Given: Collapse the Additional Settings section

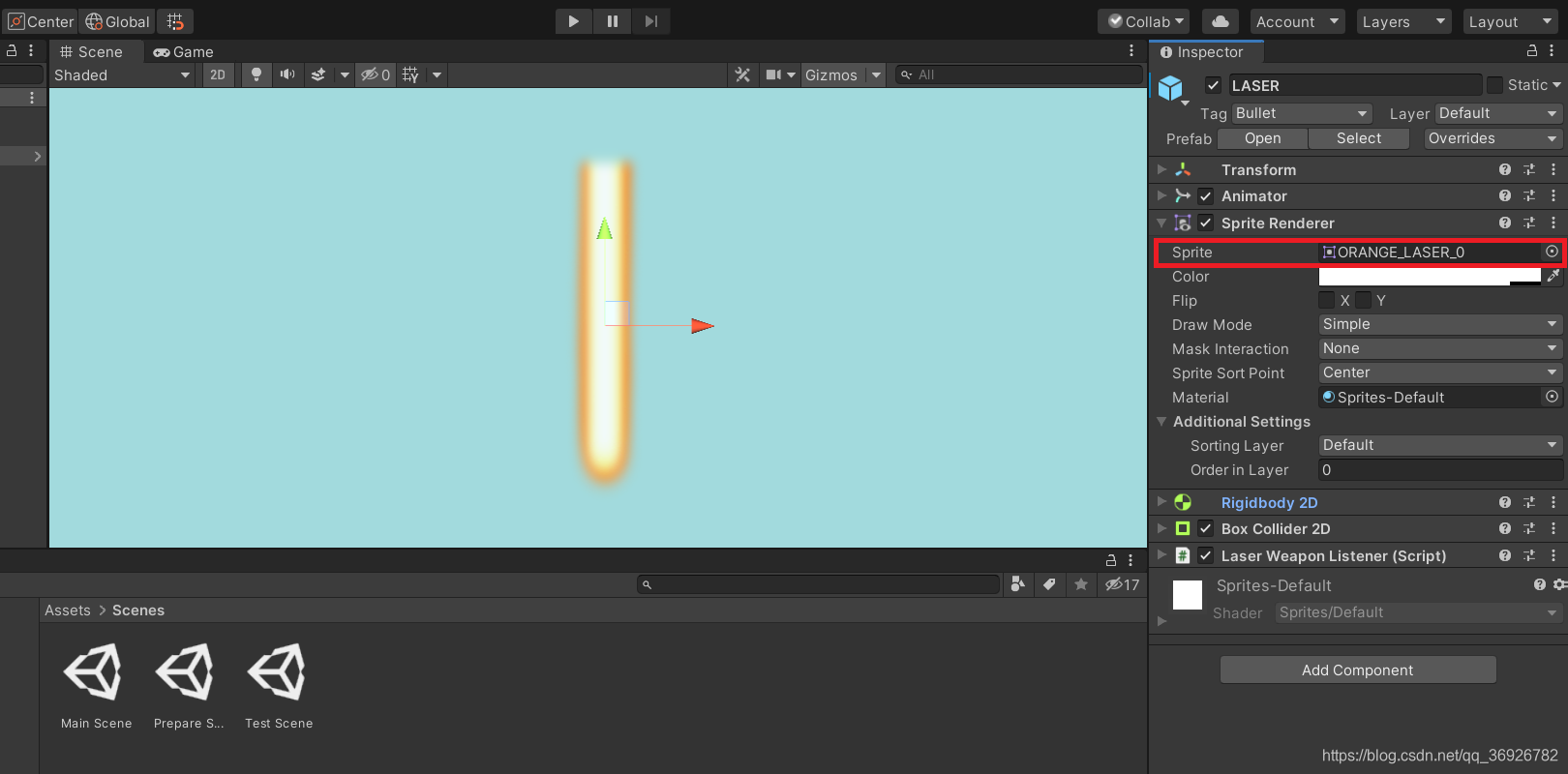Looking at the screenshot, I should tap(1161, 421).
